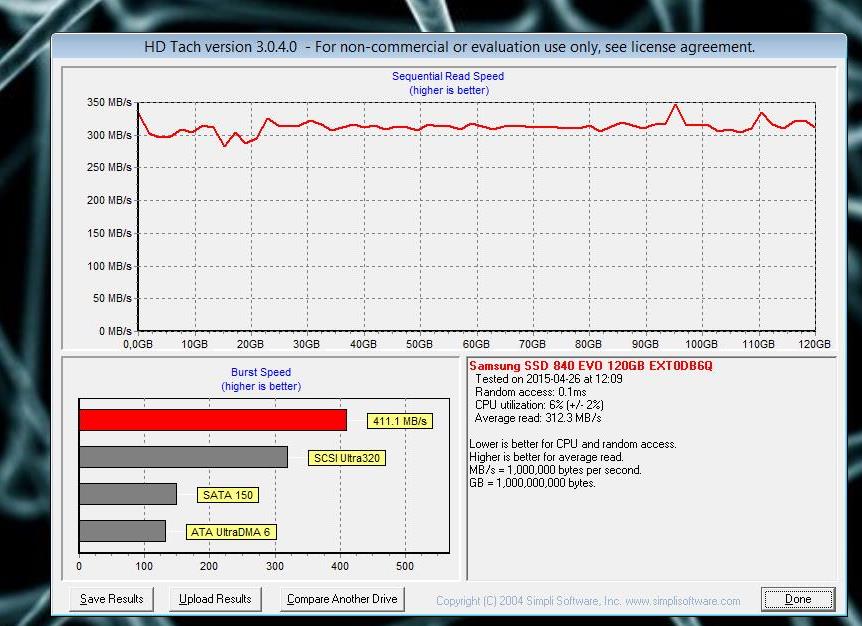Select the Samsung SSD 840 EVO drive title

click(x=591, y=365)
